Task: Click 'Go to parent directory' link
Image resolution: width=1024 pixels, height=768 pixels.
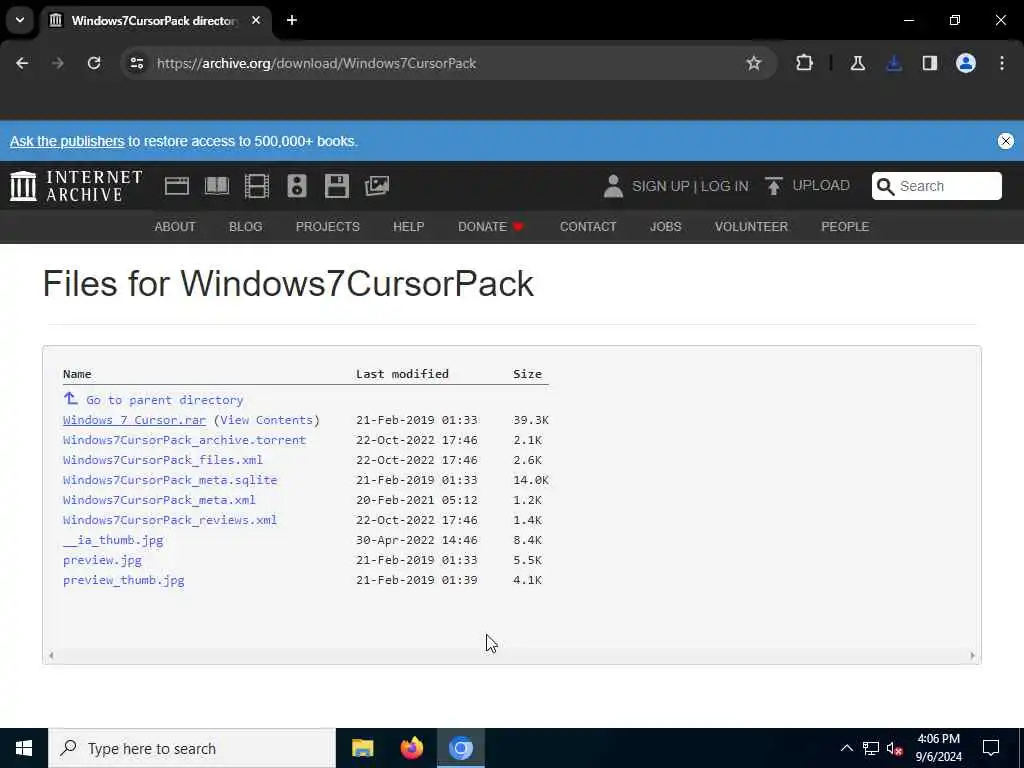Action: 165,400
